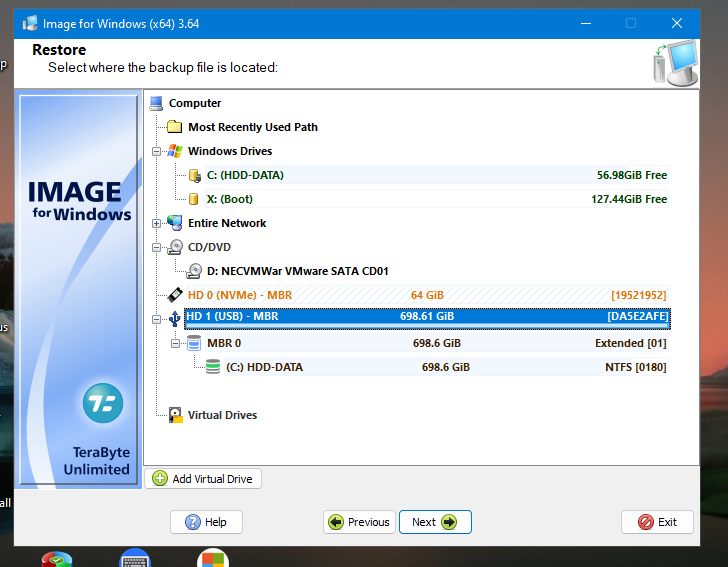Screen dimensions: 728x567
Task: Click the 64 GiB size of HD 0
Action: click(427, 295)
